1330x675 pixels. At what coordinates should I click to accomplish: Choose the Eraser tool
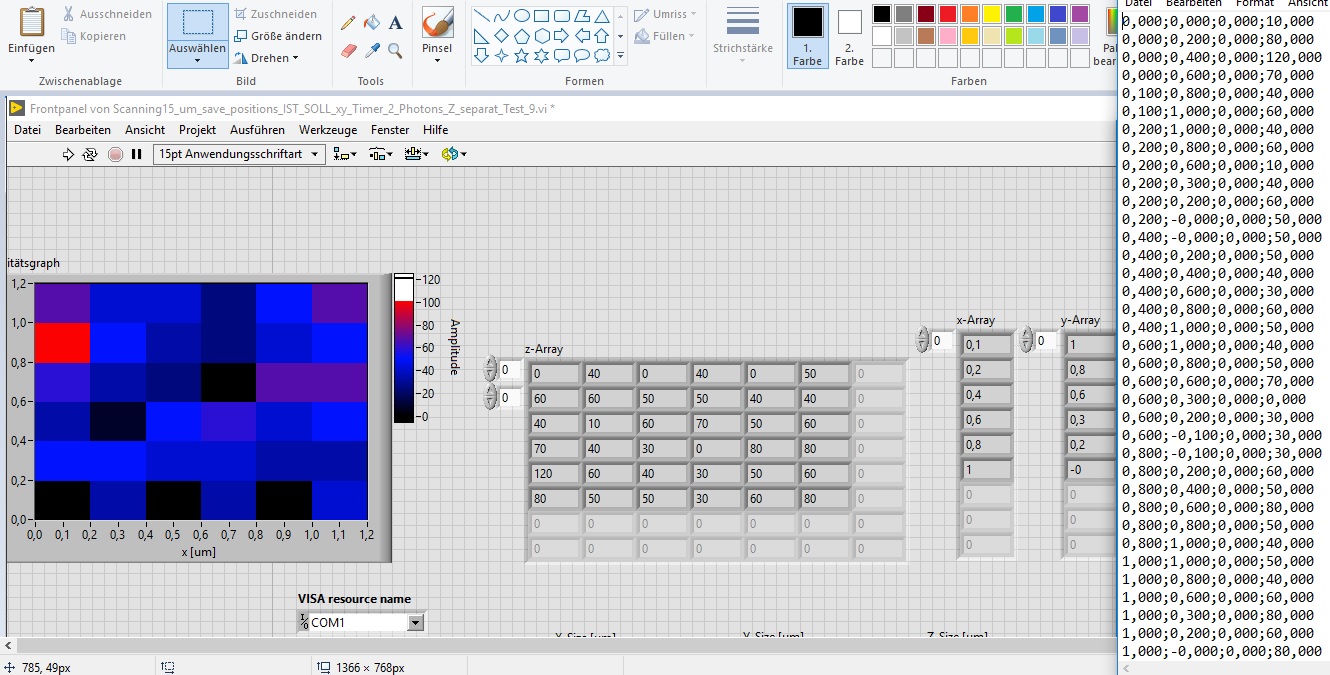(x=348, y=50)
